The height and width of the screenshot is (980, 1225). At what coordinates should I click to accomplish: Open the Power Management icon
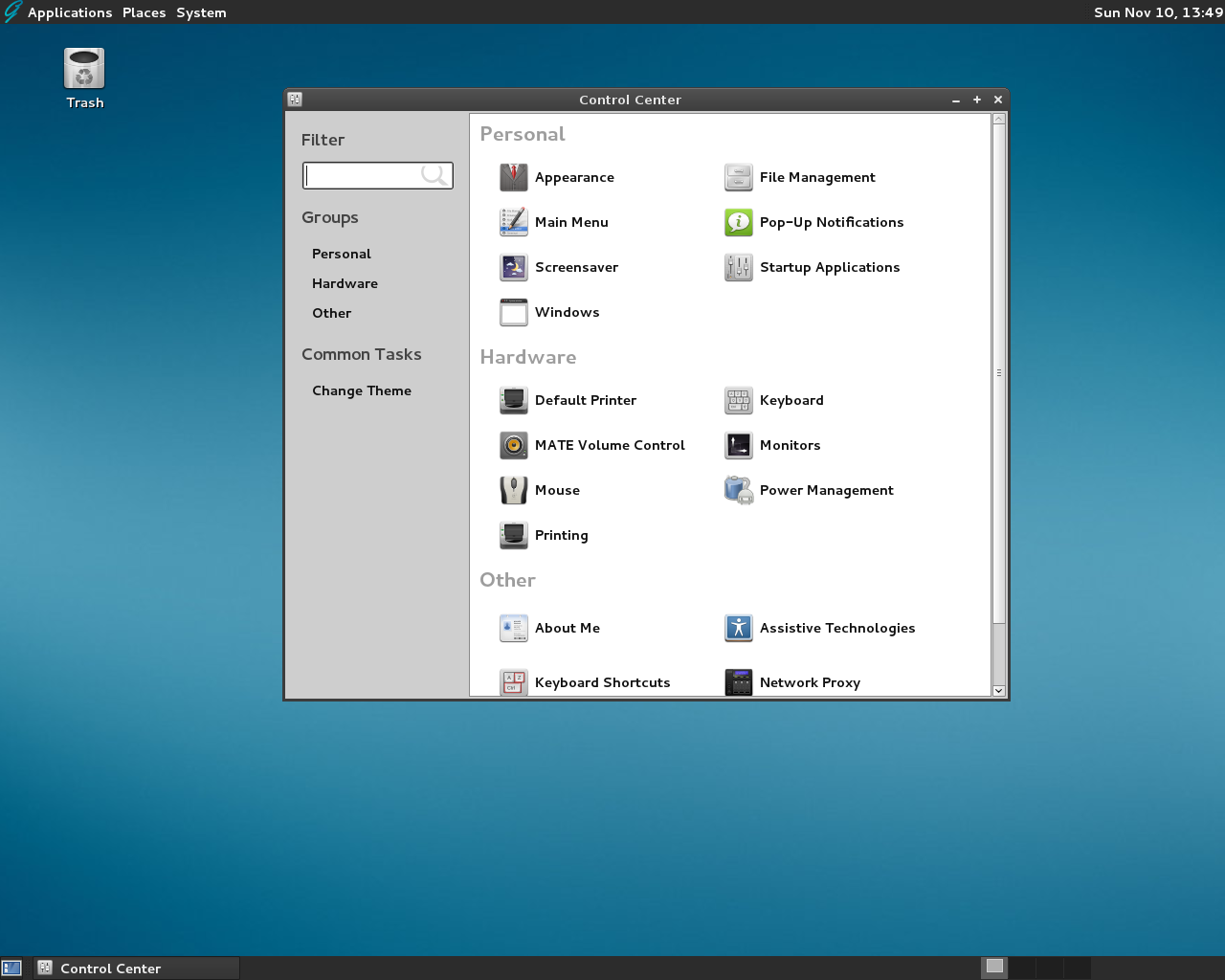point(739,490)
